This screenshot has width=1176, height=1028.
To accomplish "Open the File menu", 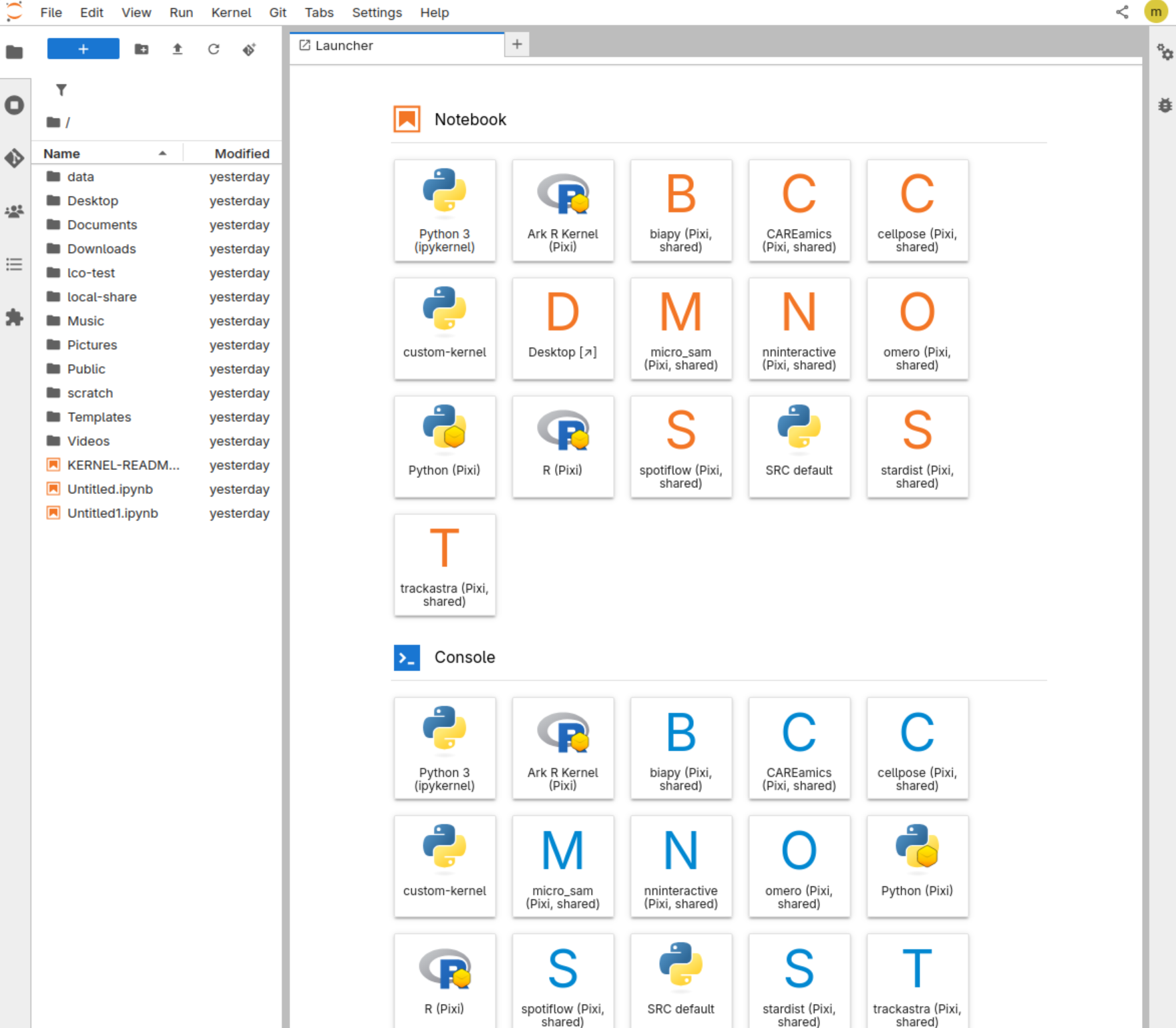I will 51,13.
